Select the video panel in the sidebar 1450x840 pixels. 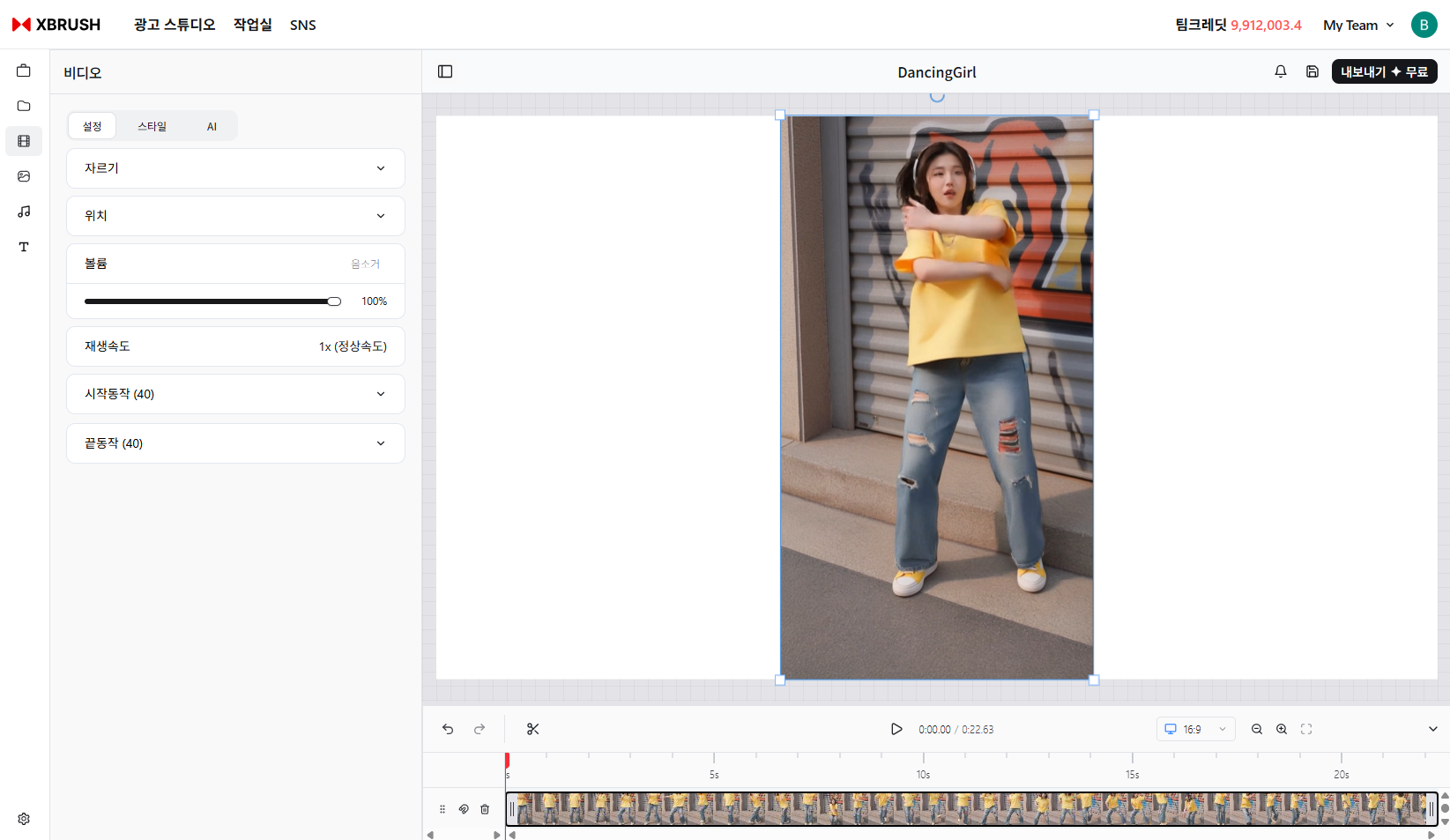tap(23, 141)
